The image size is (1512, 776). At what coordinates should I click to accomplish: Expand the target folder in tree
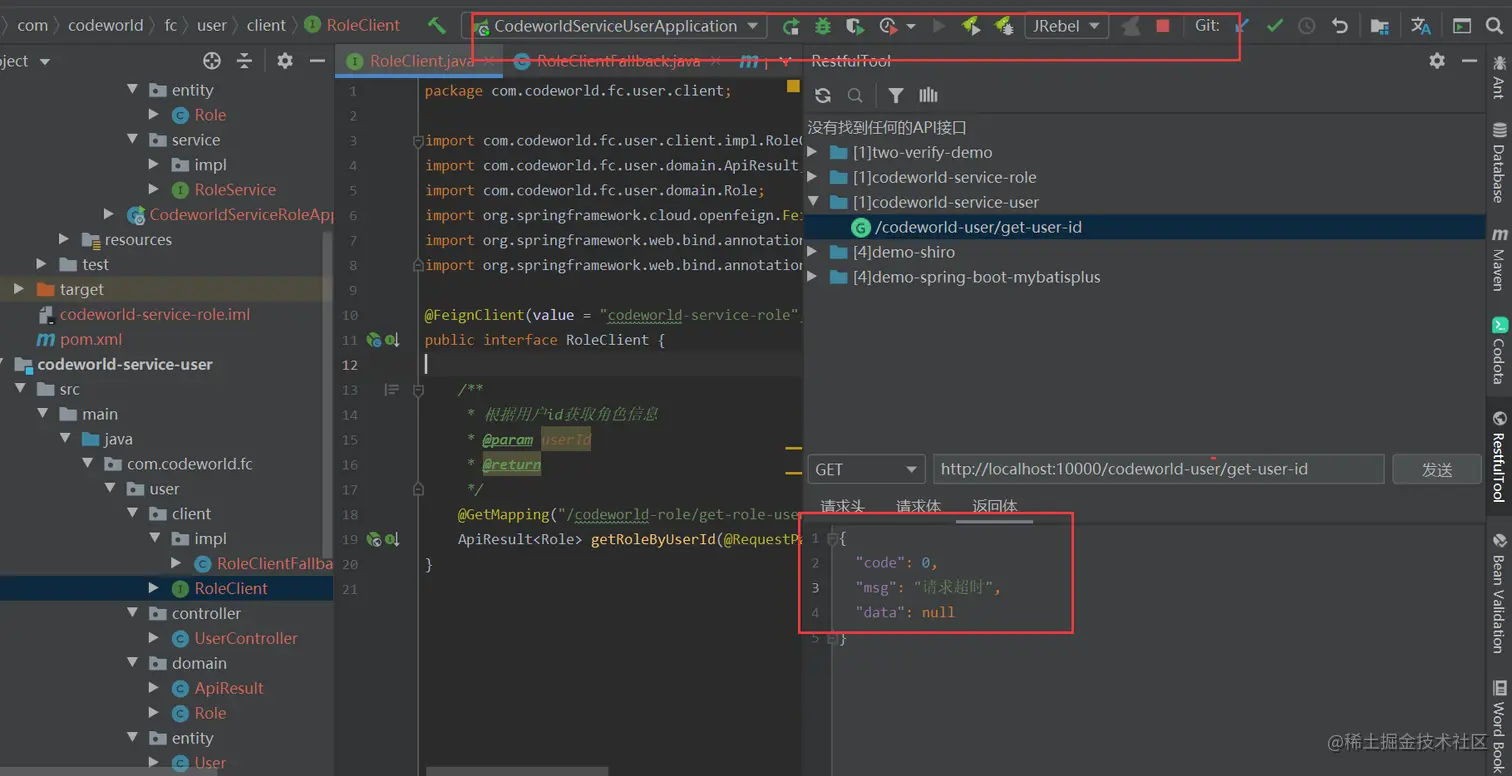coord(18,290)
